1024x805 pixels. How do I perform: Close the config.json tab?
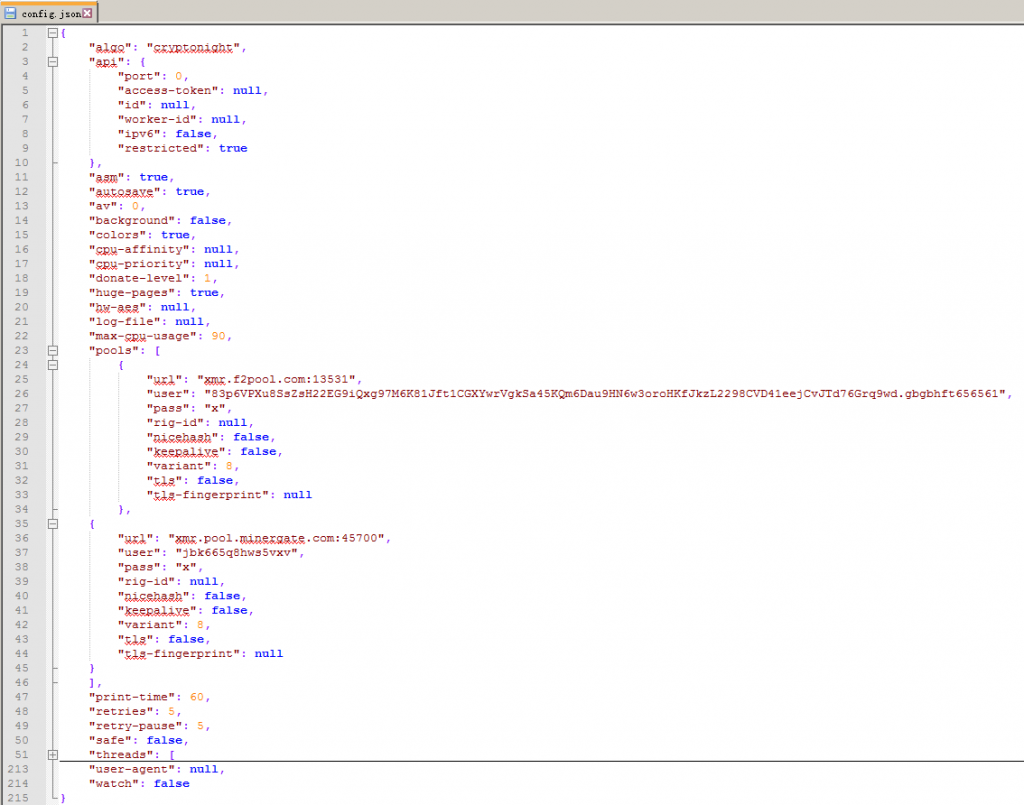[87, 13]
